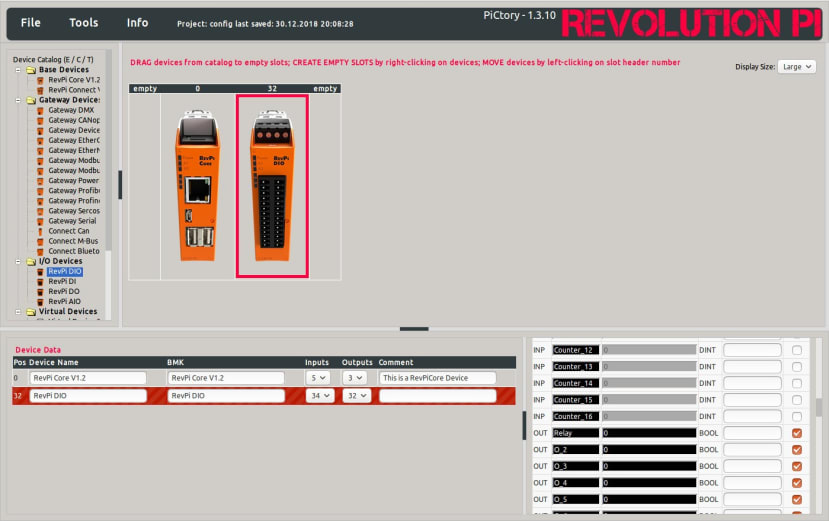Click the Gateway Powerlink icon
Image resolution: width=829 pixels, height=521 pixels.
(40, 180)
